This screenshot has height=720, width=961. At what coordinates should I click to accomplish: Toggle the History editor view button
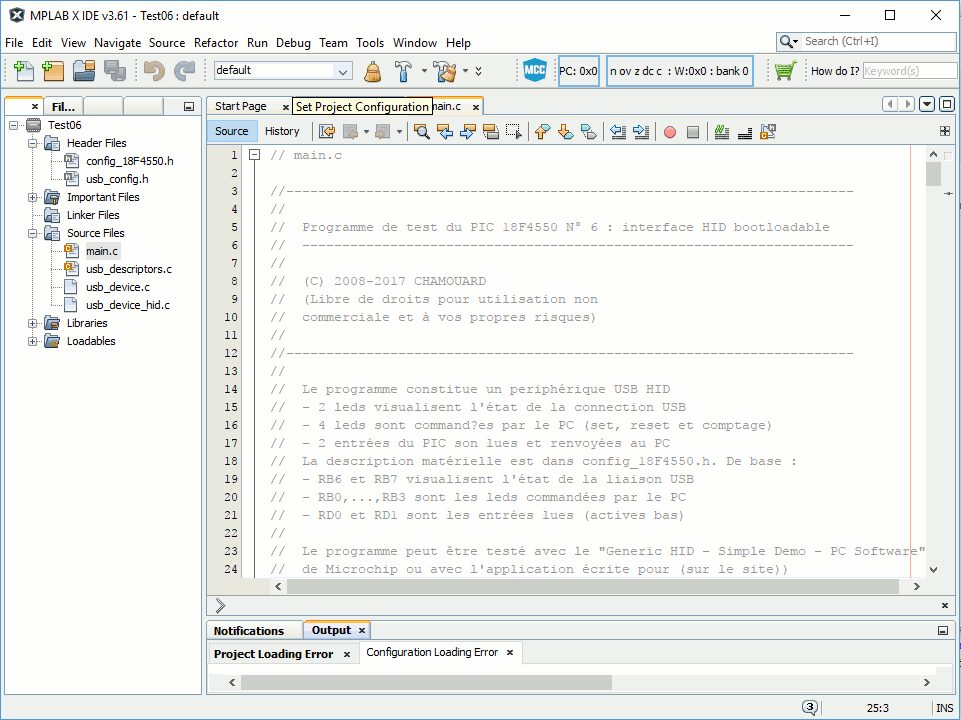pos(282,131)
